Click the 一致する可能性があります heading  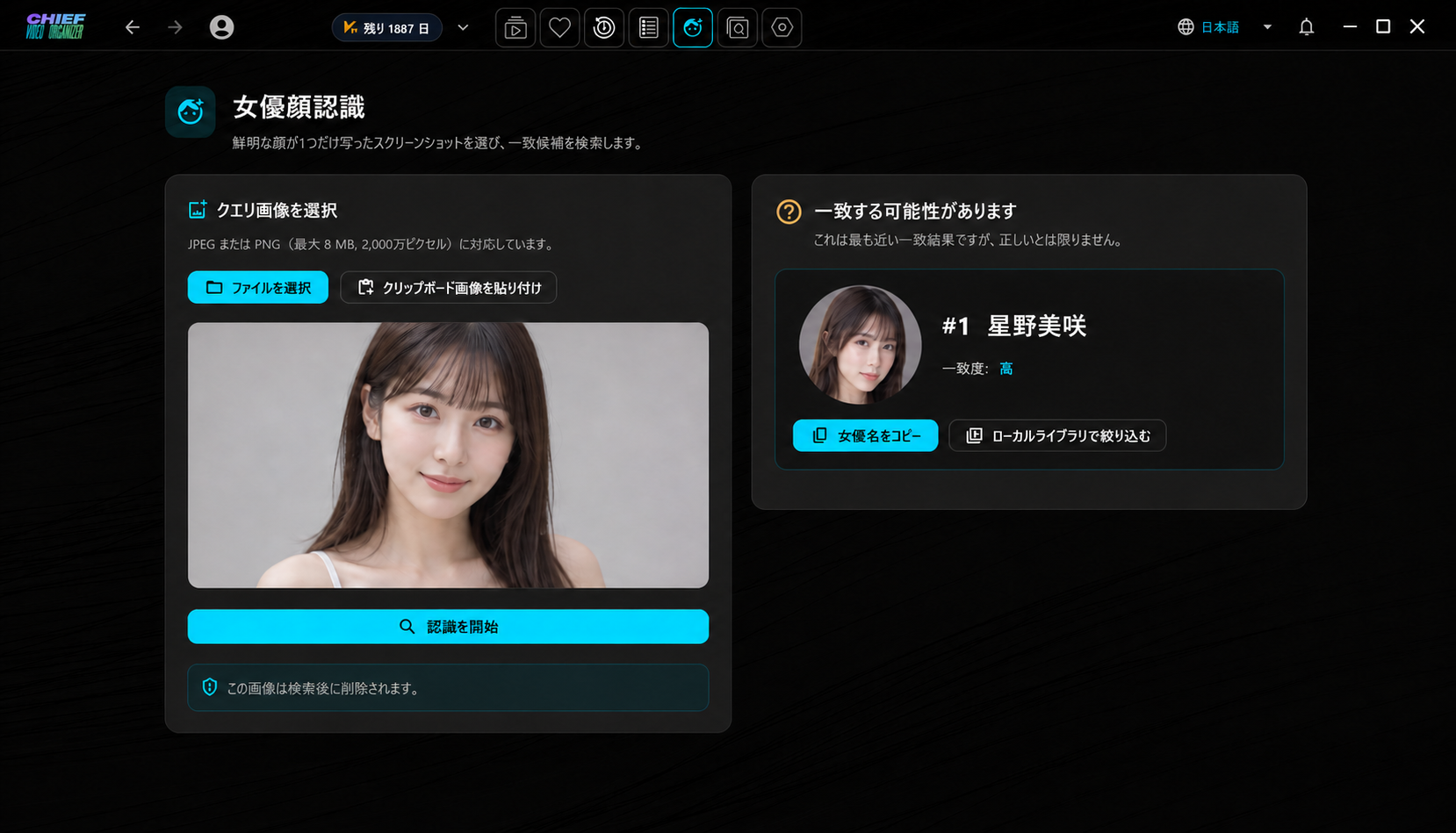coord(915,212)
